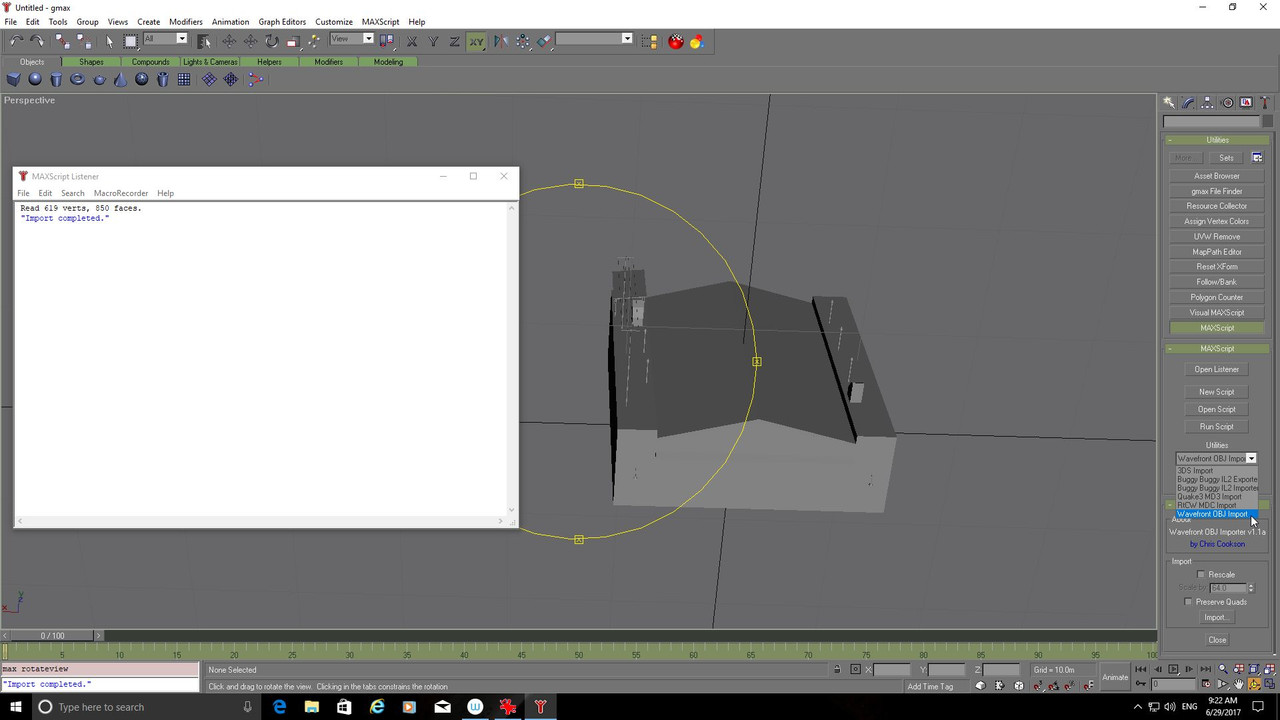Click the Asset Browser button
Screen dimensions: 1280x720
[x=1217, y=176]
